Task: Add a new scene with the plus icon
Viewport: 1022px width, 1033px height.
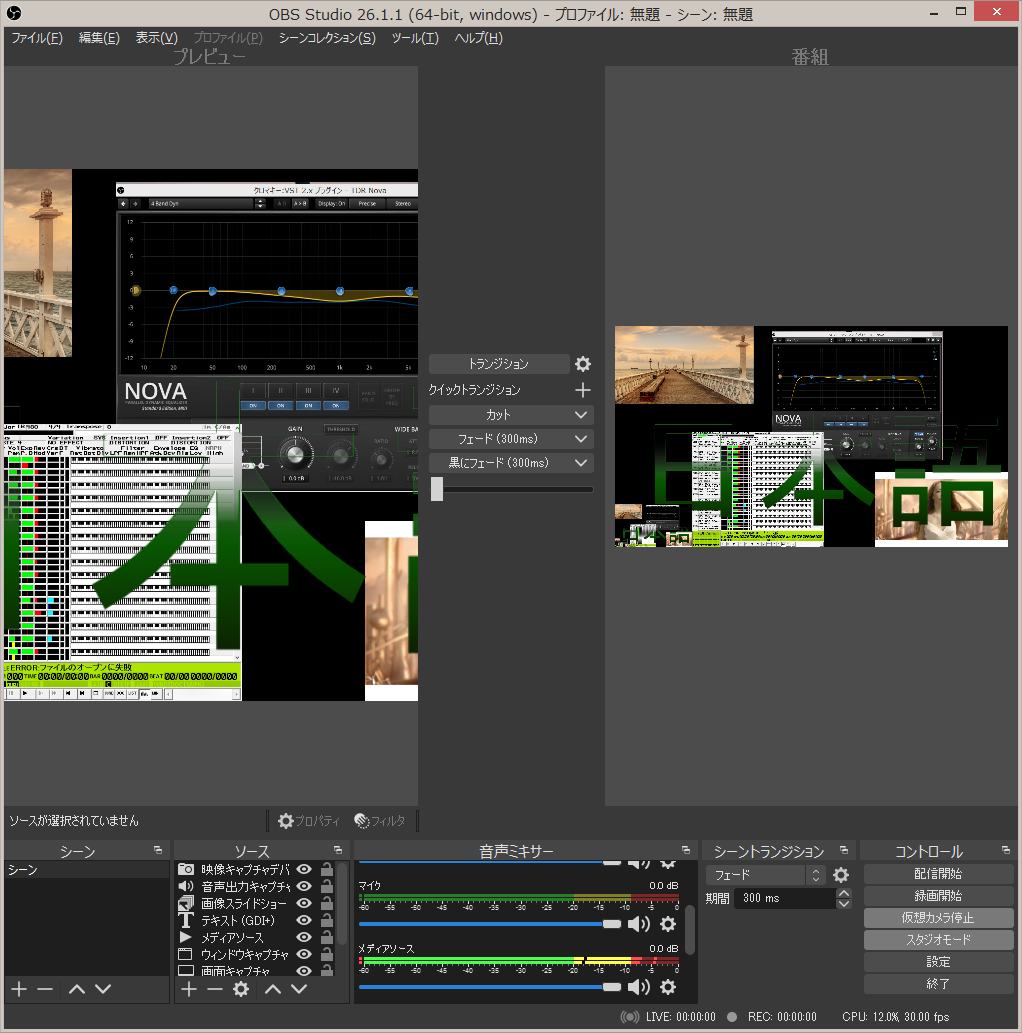Action: coord(19,989)
